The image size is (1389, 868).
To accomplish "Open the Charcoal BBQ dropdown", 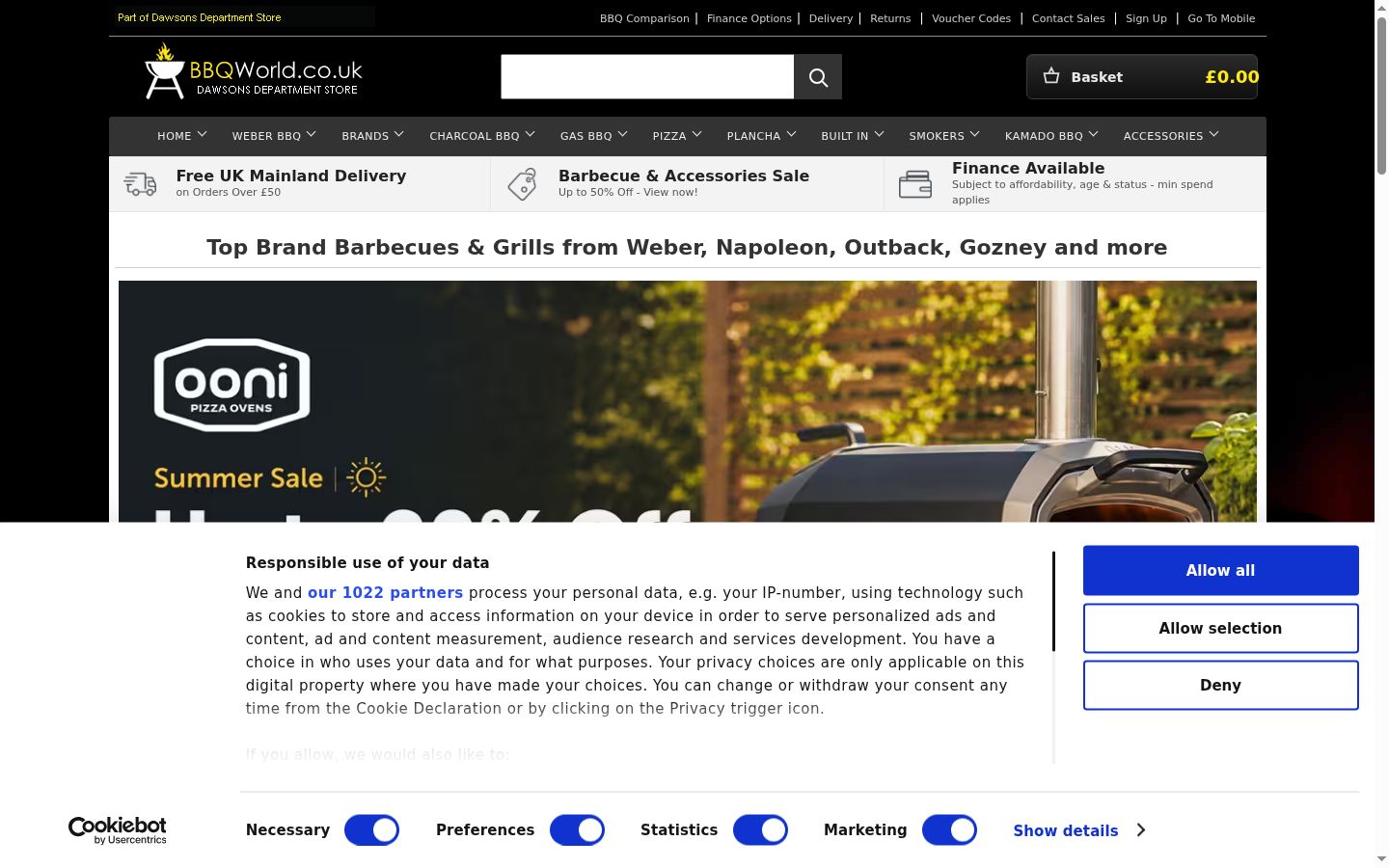I will pyautogui.click(x=482, y=136).
